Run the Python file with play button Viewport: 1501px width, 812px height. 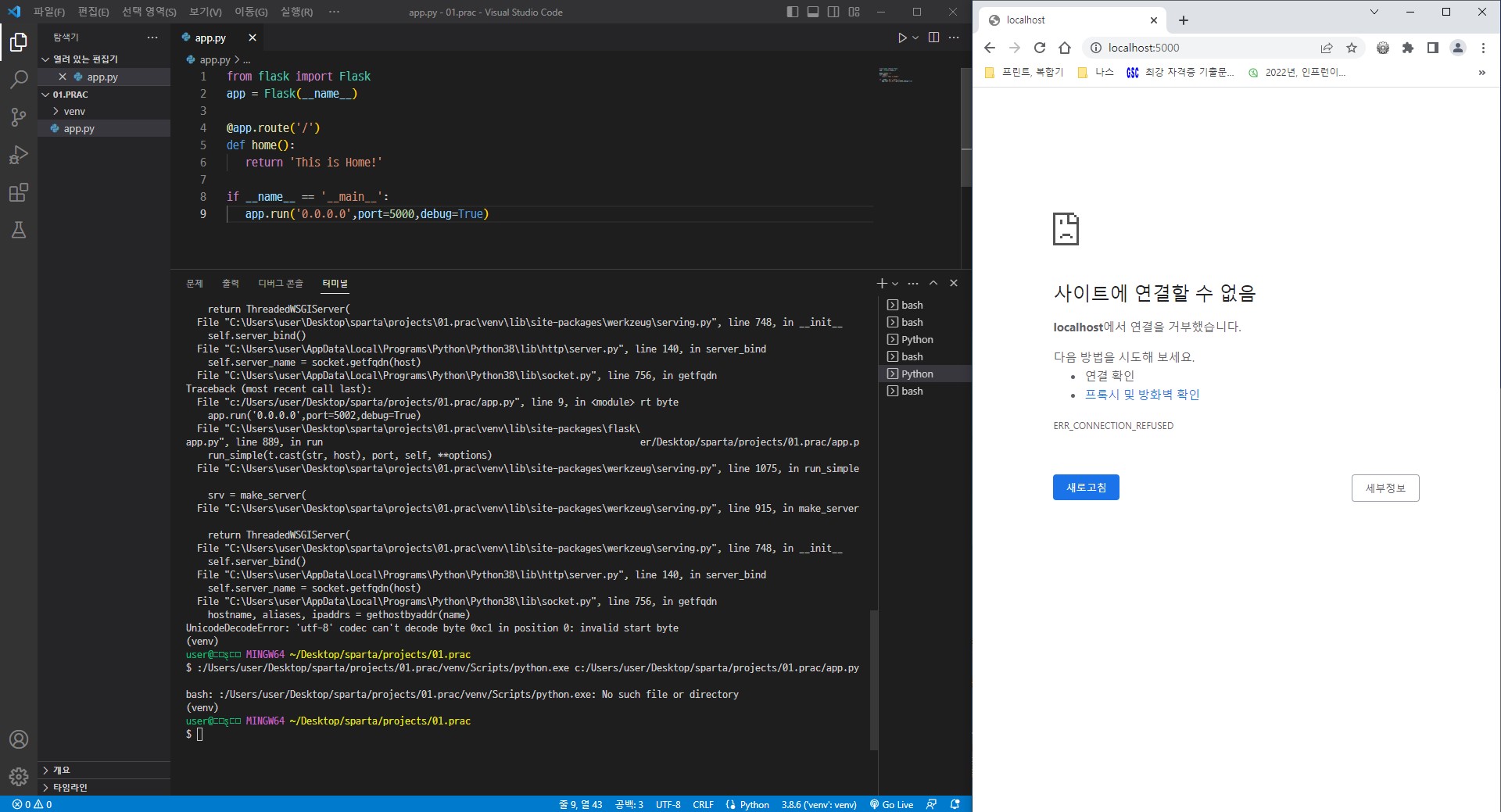tap(902, 38)
